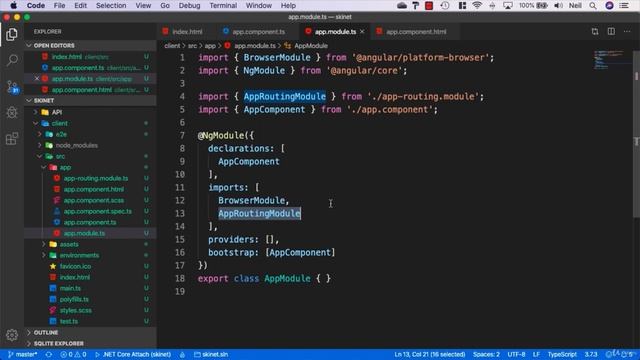This screenshot has width=640, height=360.
Task: Collapse the src folder
Action: pos(60,156)
